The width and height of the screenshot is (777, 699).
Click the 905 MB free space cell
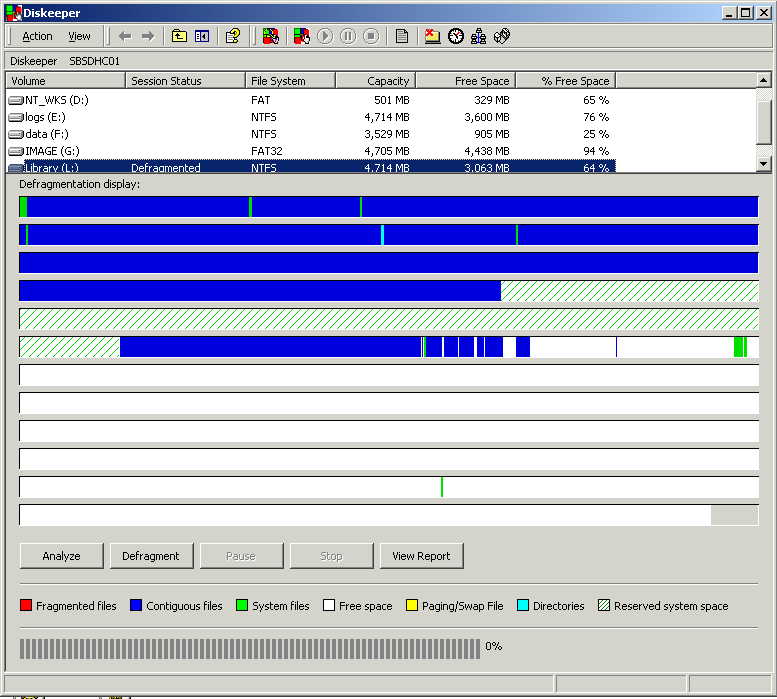click(x=491, y=134)
